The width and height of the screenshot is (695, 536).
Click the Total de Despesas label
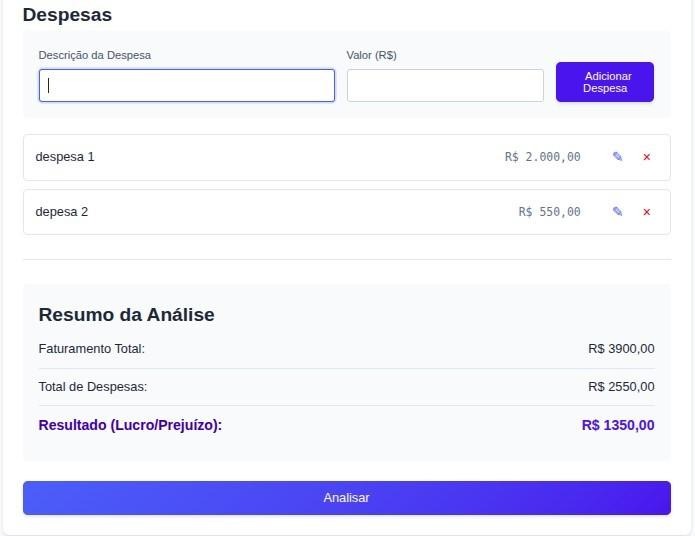pos(93,387)
